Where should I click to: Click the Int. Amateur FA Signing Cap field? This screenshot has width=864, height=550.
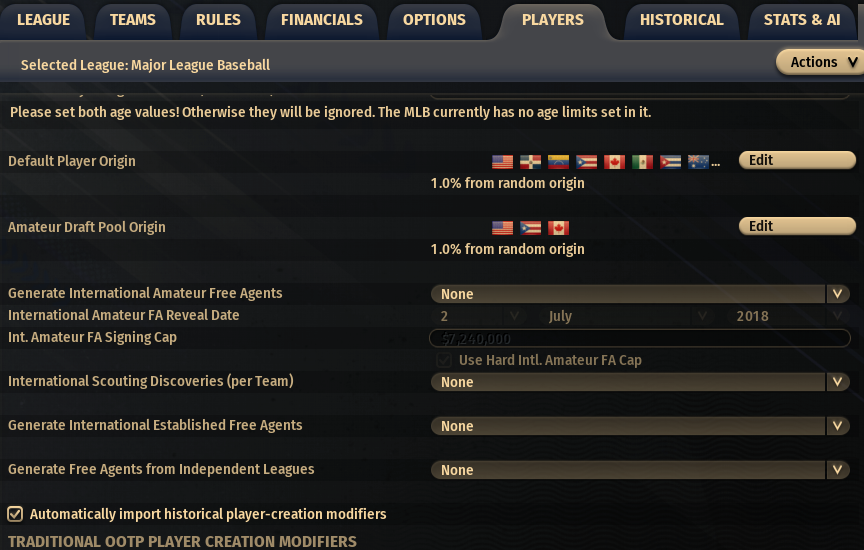click(640, 338)
